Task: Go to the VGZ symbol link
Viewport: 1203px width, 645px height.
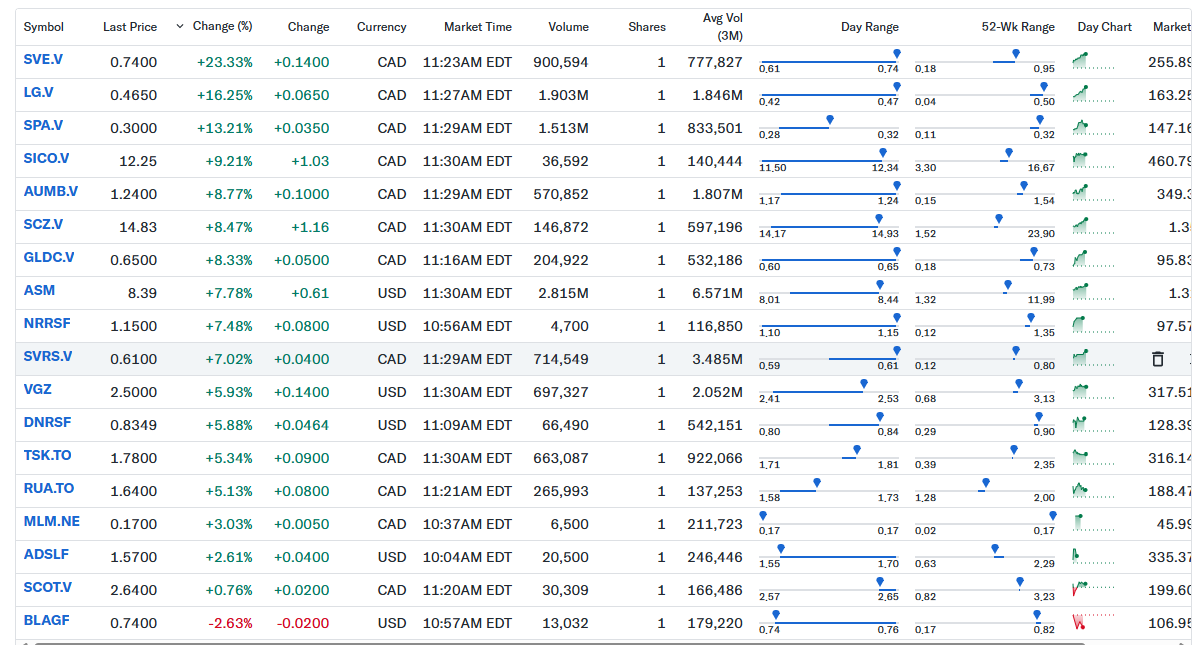Action: click(37, 390)
